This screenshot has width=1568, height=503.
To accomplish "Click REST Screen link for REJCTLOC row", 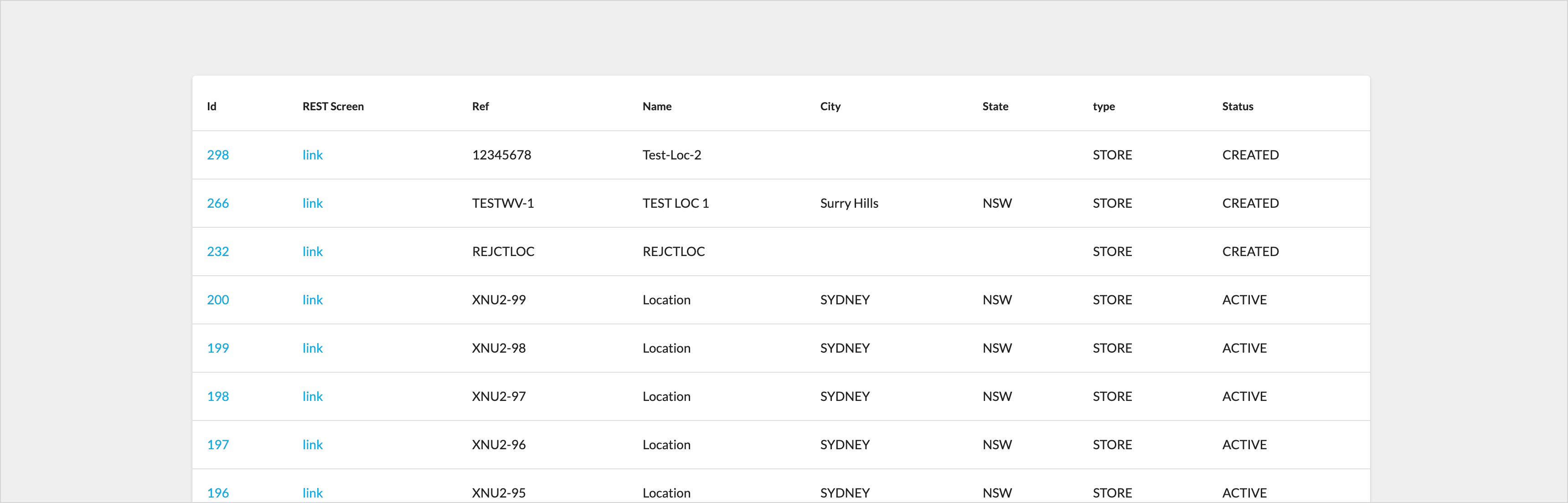I will pos(312,252).
